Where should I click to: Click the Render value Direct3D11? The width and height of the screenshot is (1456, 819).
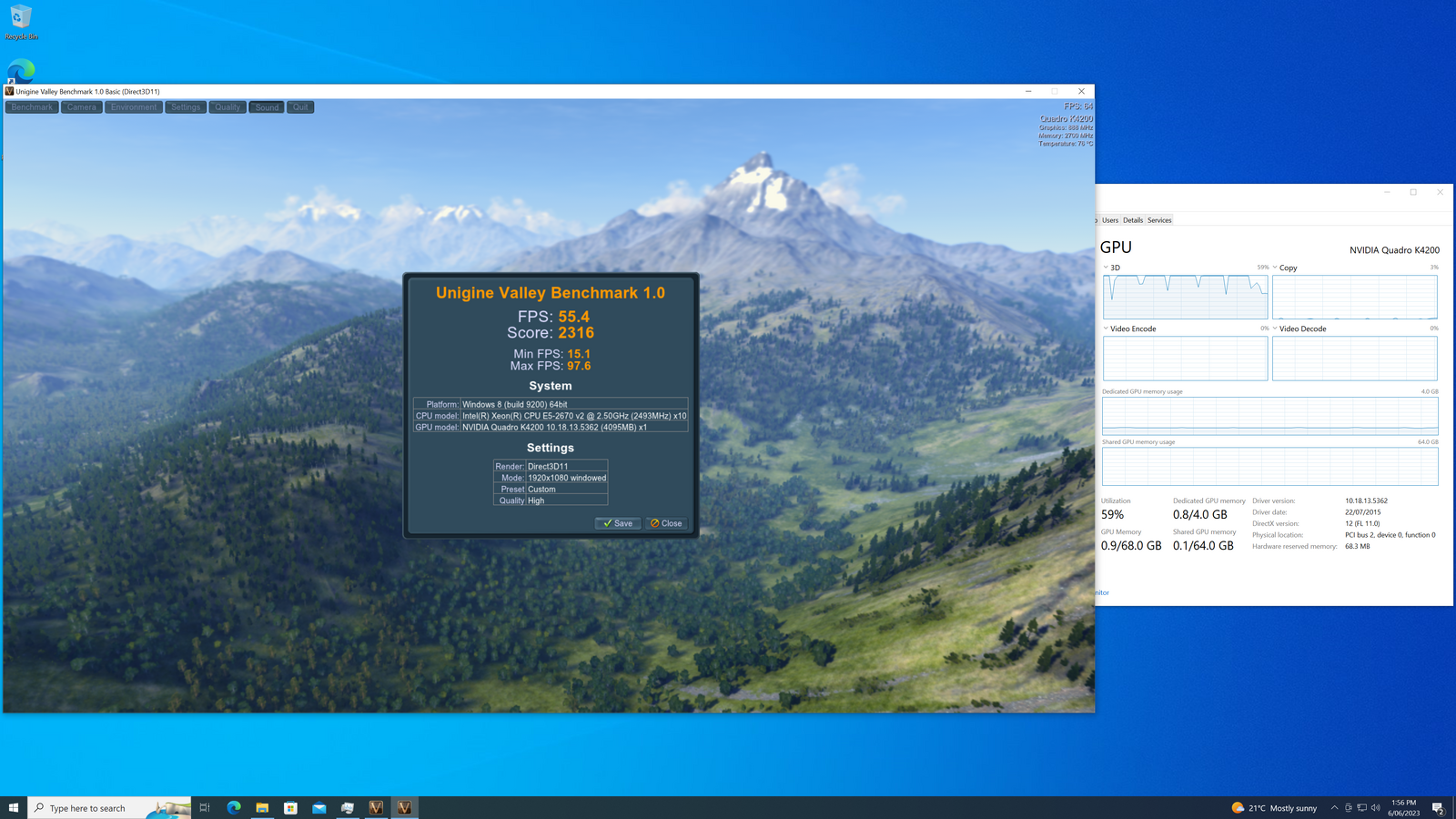click(548, 466)
